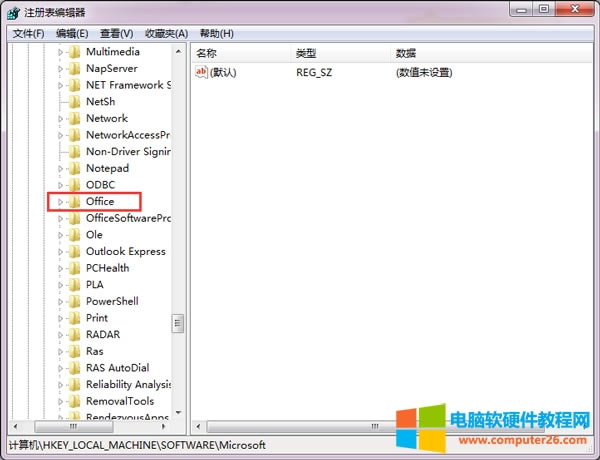
Task: Open the 编辑(E) menu
Action: (x=72, y=34)
